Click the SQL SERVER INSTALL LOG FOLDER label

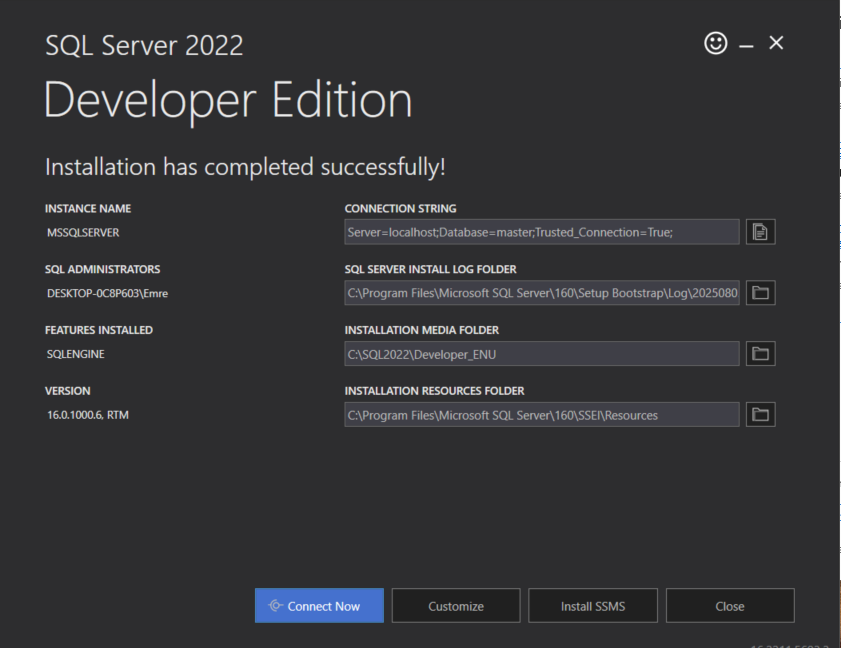click(x=430, y=269)
